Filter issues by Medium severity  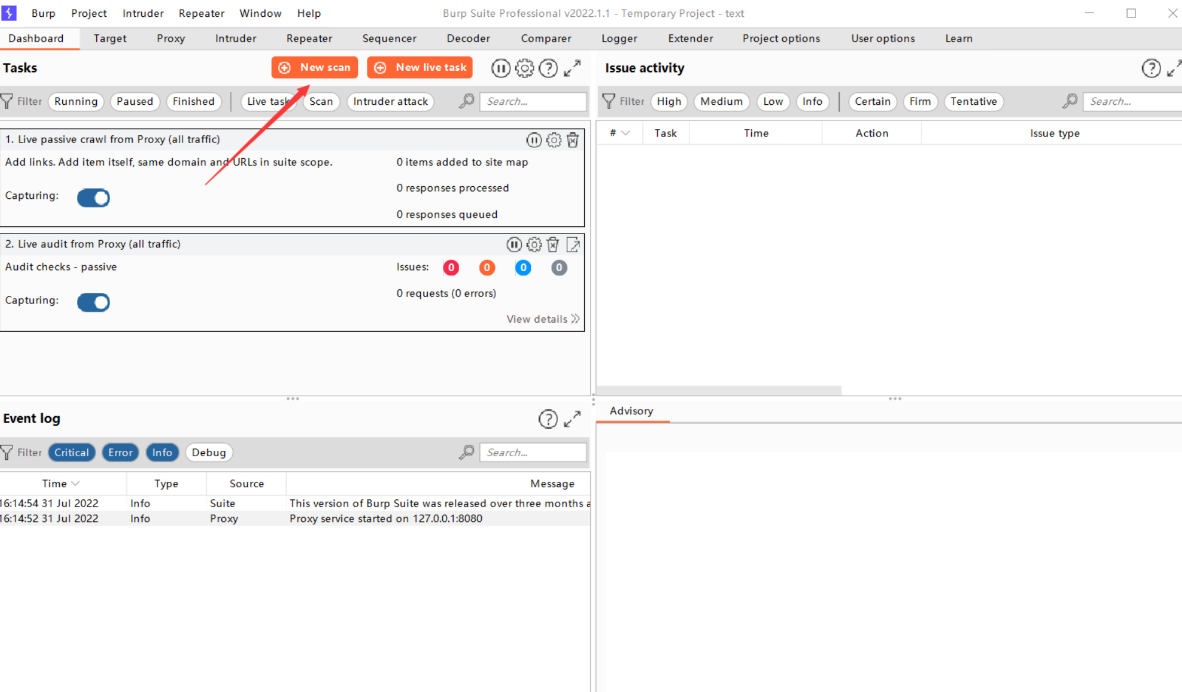721,101
